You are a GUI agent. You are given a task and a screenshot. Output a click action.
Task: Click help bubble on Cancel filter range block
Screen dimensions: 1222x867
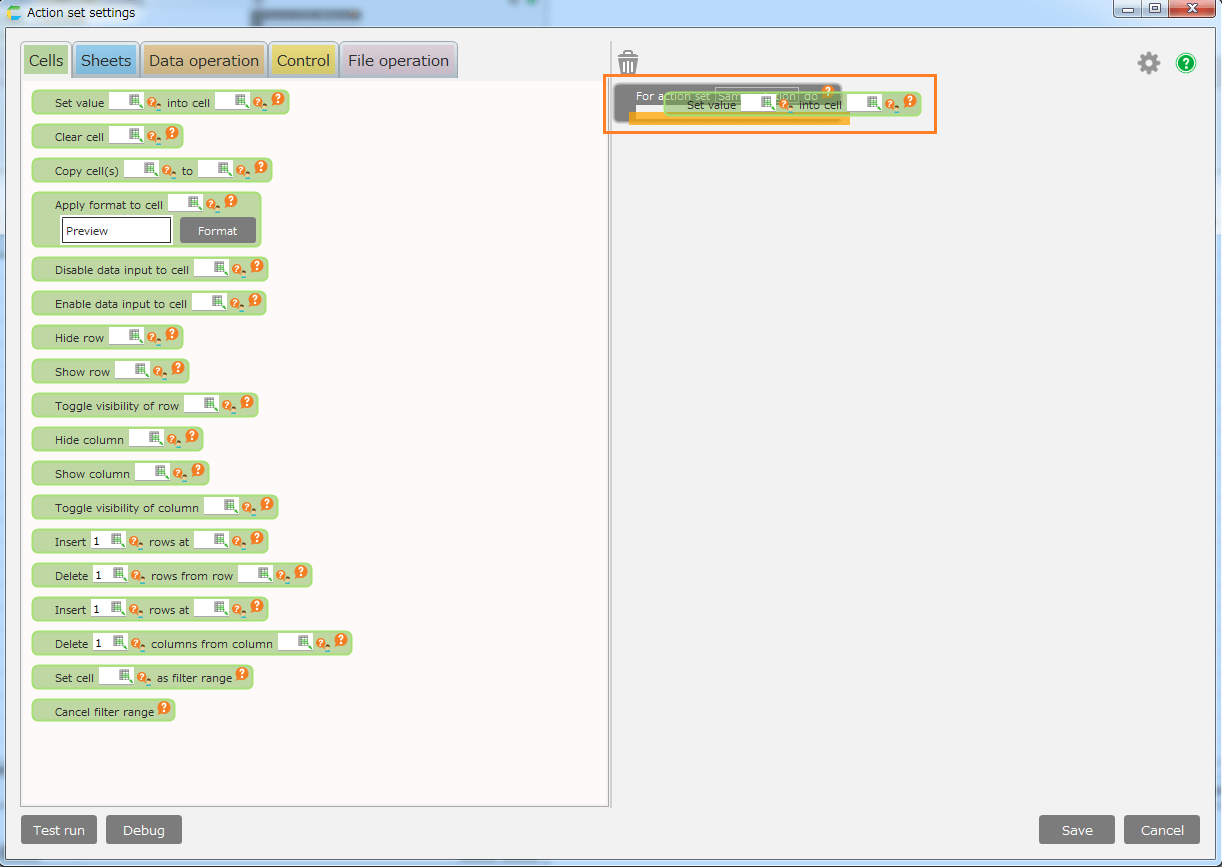pyautogui.click(x=164, y=708)
